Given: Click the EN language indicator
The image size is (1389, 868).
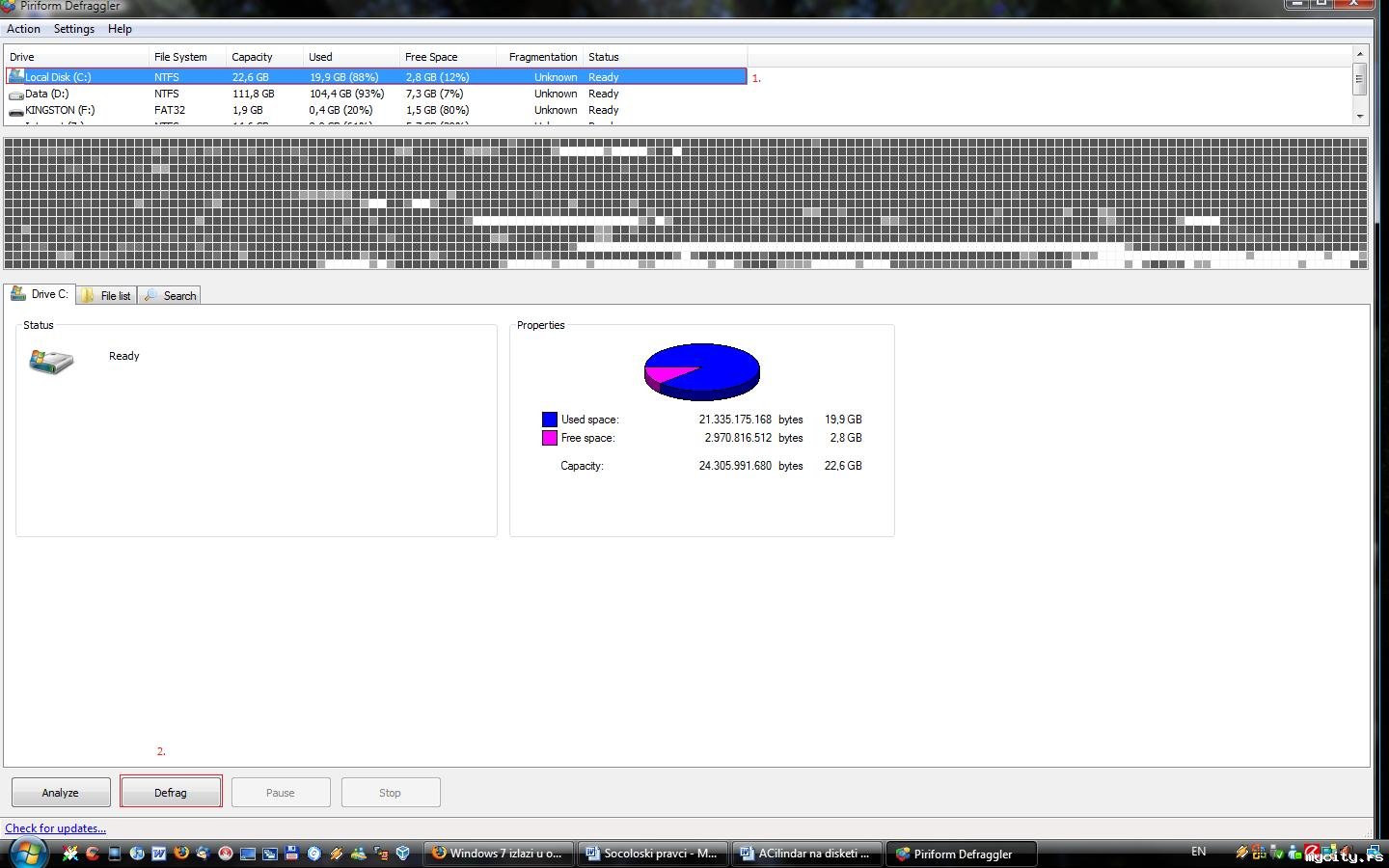Looking at the screenshot, I should click(x=1198, y=852).
